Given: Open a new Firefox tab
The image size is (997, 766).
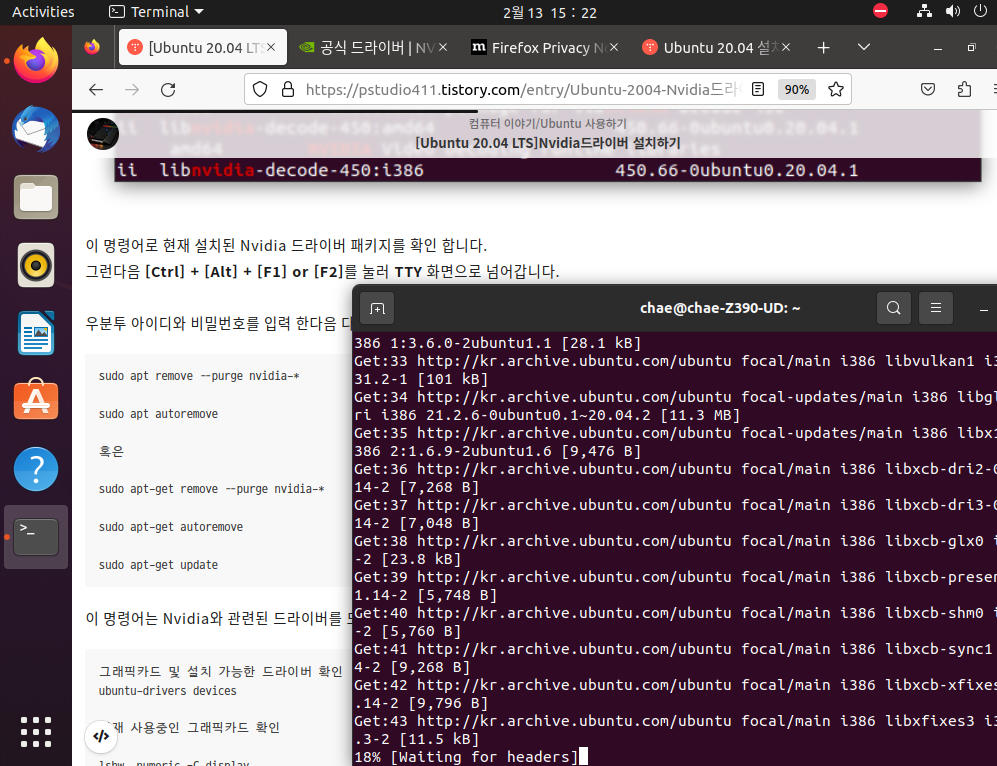Looking at the screenshot, I should pos(823,48).
